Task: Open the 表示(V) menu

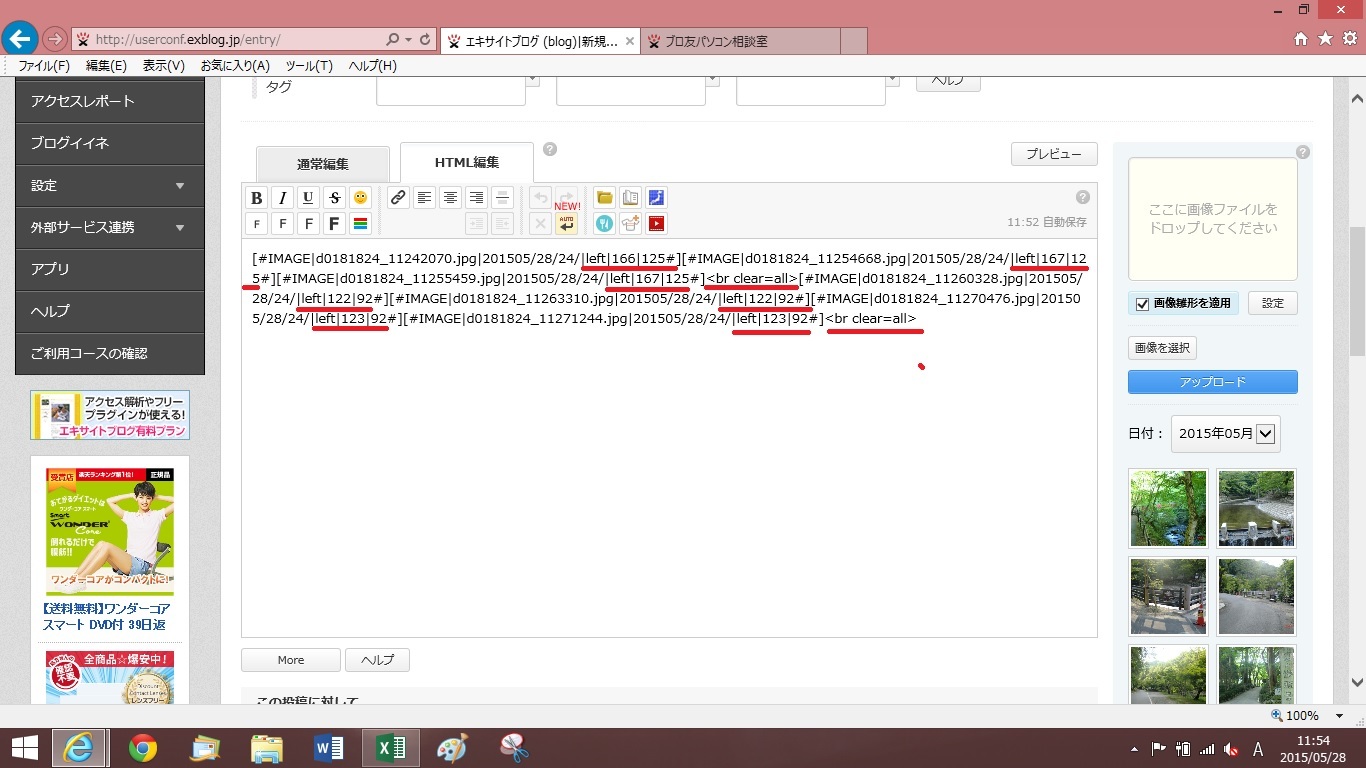Action: 164,66
